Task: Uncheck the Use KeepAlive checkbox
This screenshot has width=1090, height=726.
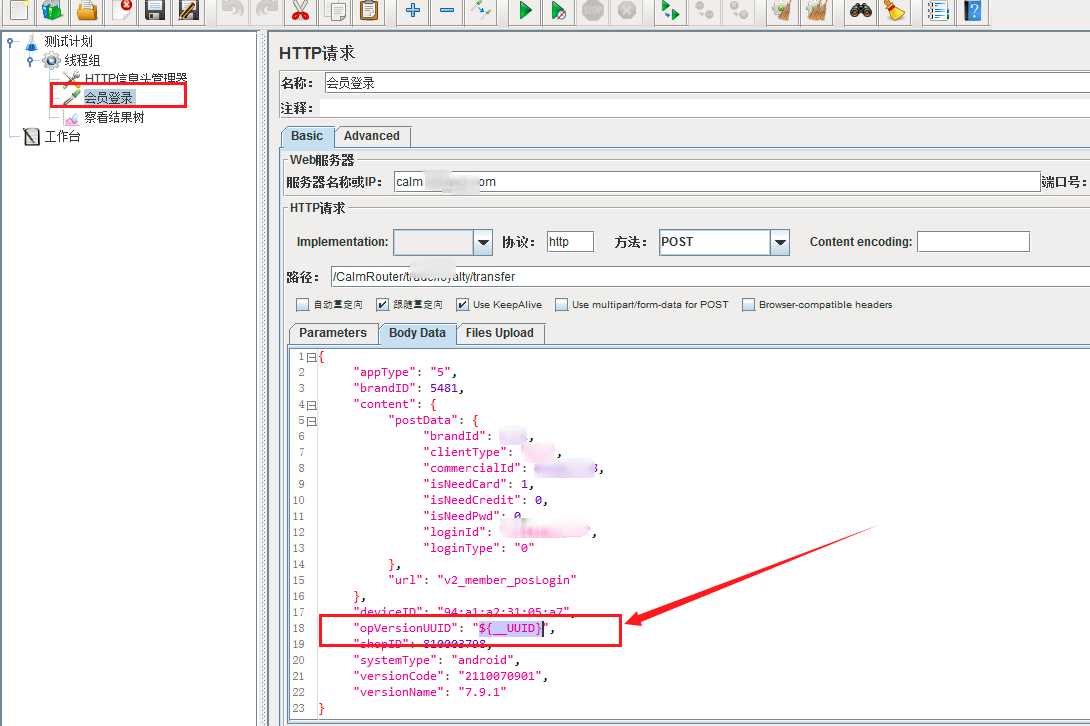Action: click(x=462, y=305)
